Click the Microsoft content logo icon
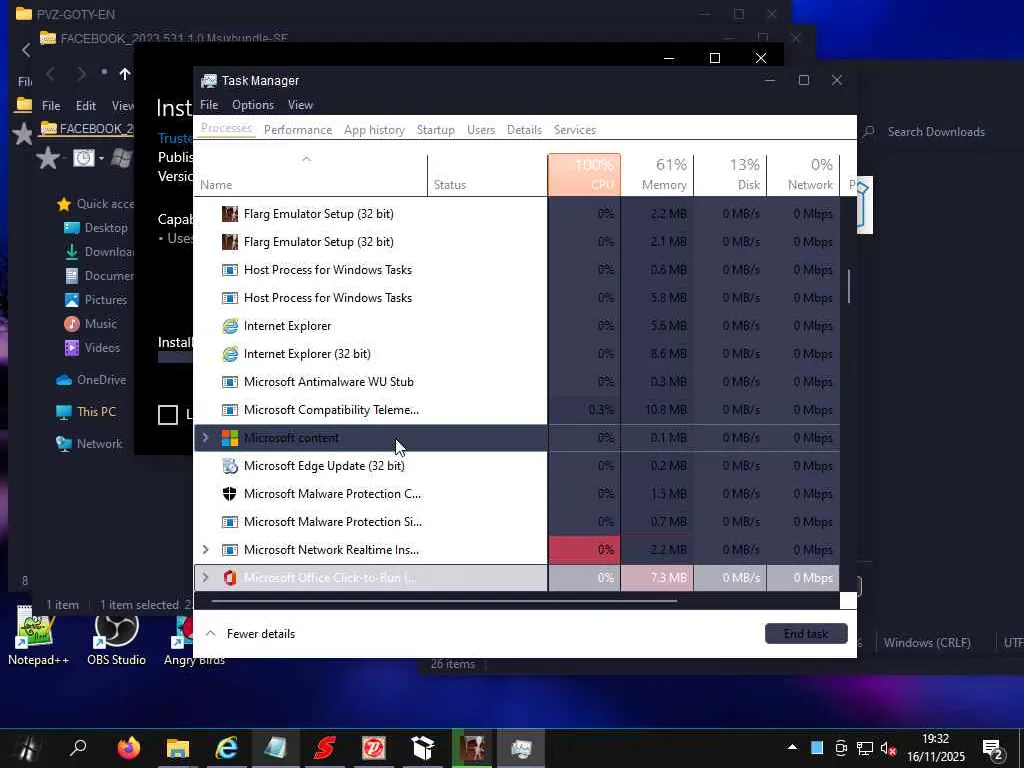 pyautogui.click(x=230, y=438)
